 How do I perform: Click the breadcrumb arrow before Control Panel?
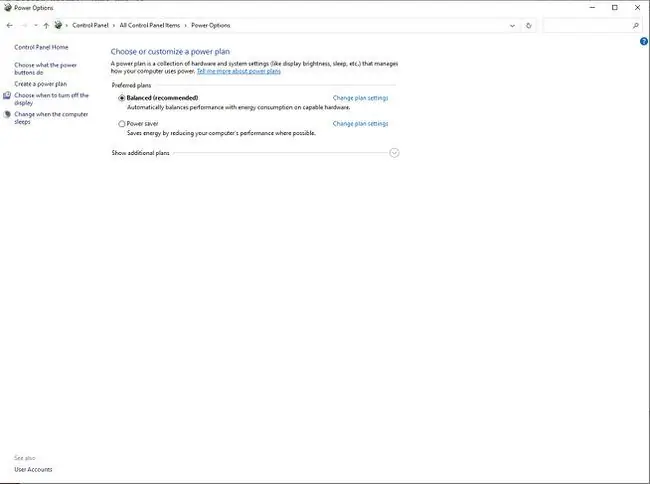(67, 26)
